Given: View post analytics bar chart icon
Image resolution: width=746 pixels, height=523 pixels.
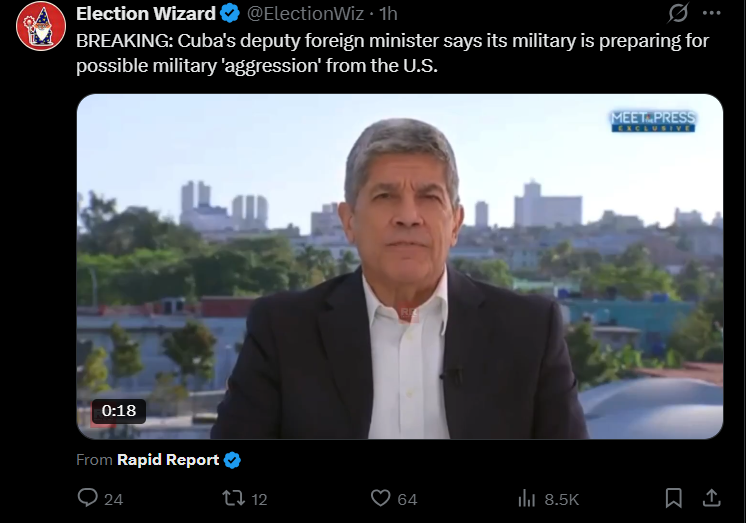Looking at the screenshot, I should (x=527, y=499).
